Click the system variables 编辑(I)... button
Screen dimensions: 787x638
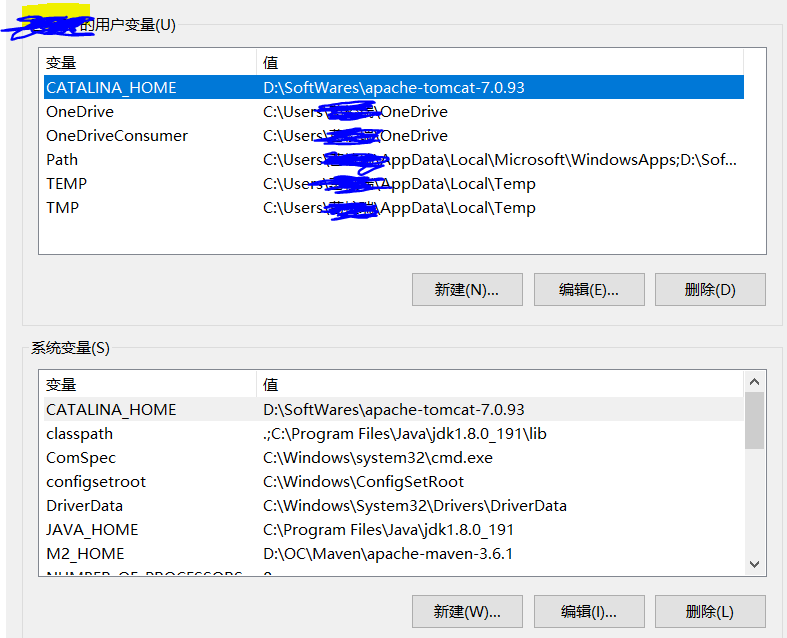click(589, 611)
